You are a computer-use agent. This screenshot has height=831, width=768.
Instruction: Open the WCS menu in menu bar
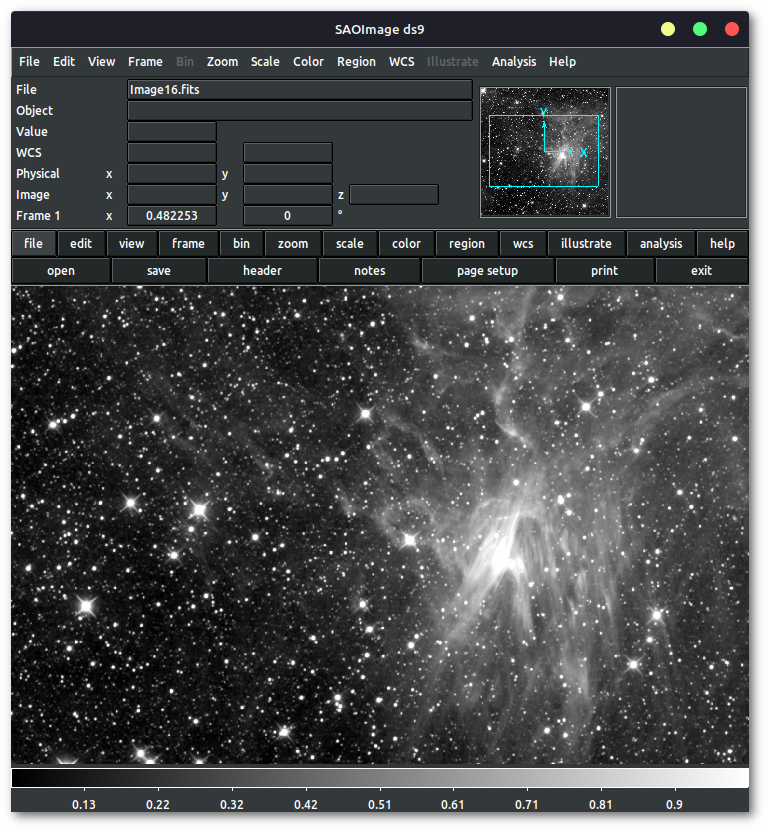tap(402, 61)
